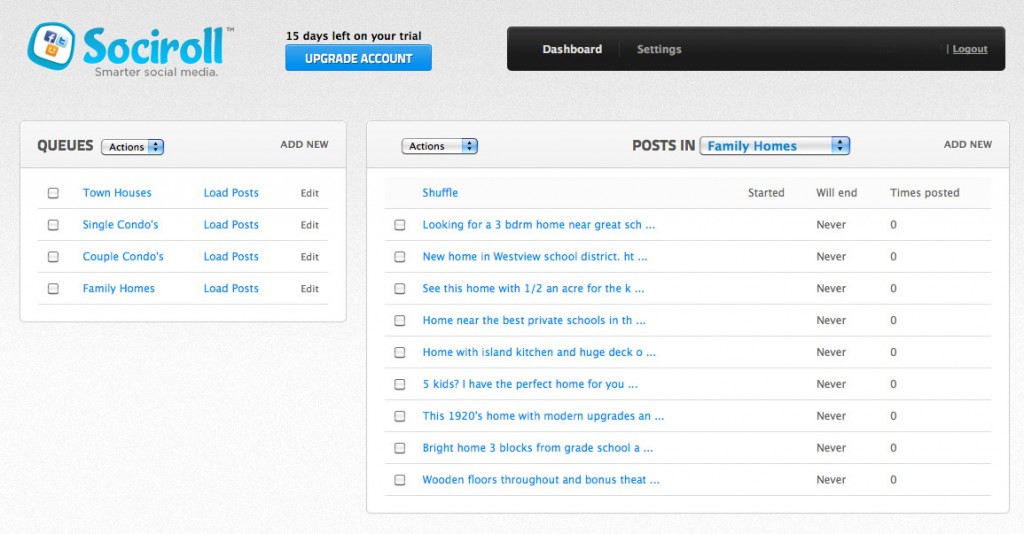Check the 'Looking for a 3 bdrm home' post

400,225
